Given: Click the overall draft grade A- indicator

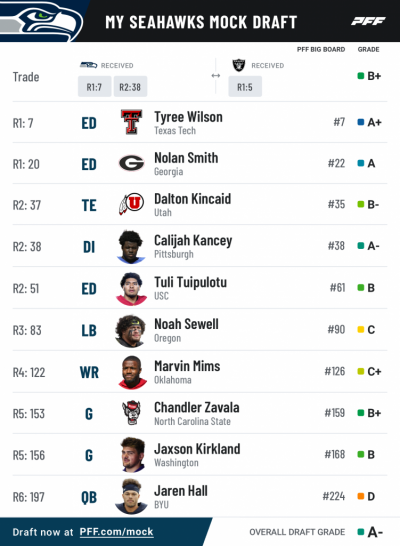Looking at the screenshot, I should pos(370,532).
